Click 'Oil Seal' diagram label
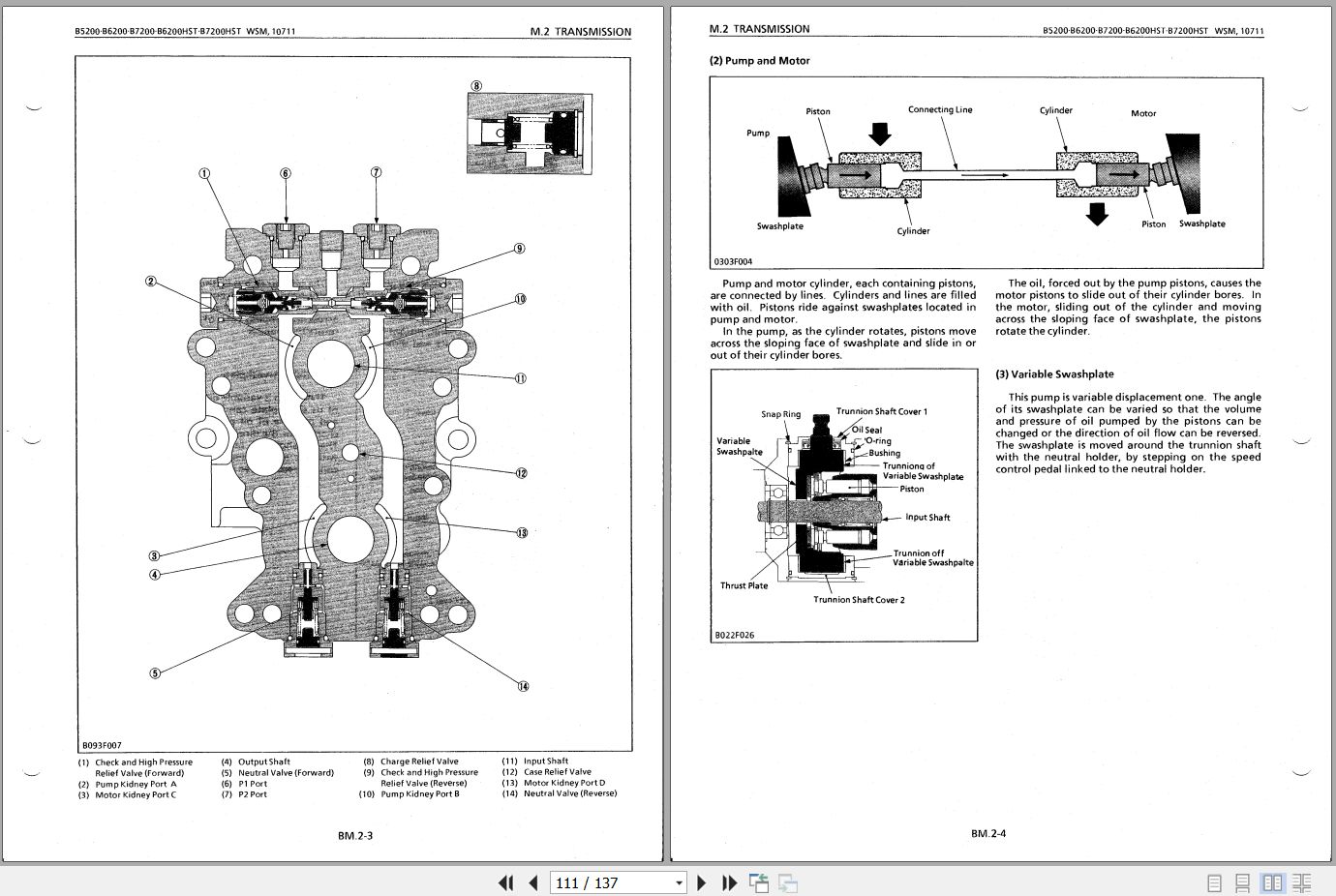1336x896 pixels. 866,431
